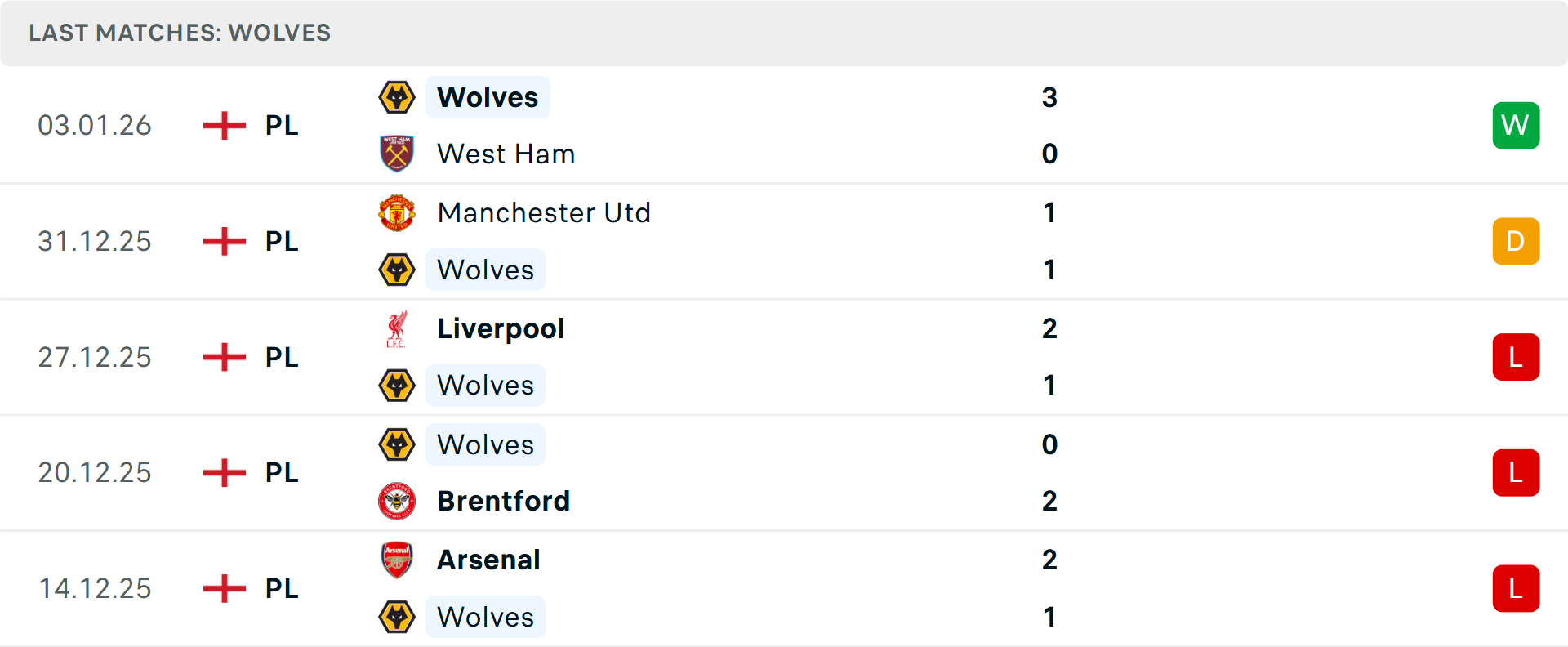Open the Arsenal team name link
The width and height of the screenshot is (1568, 647).
(x=489, y=560)
